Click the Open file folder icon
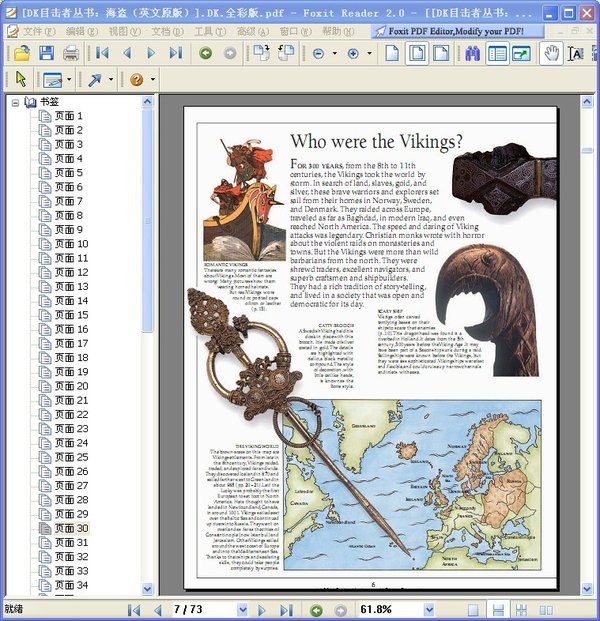The width and height of the screenshot is (600, 621). [x=22, y=53]
